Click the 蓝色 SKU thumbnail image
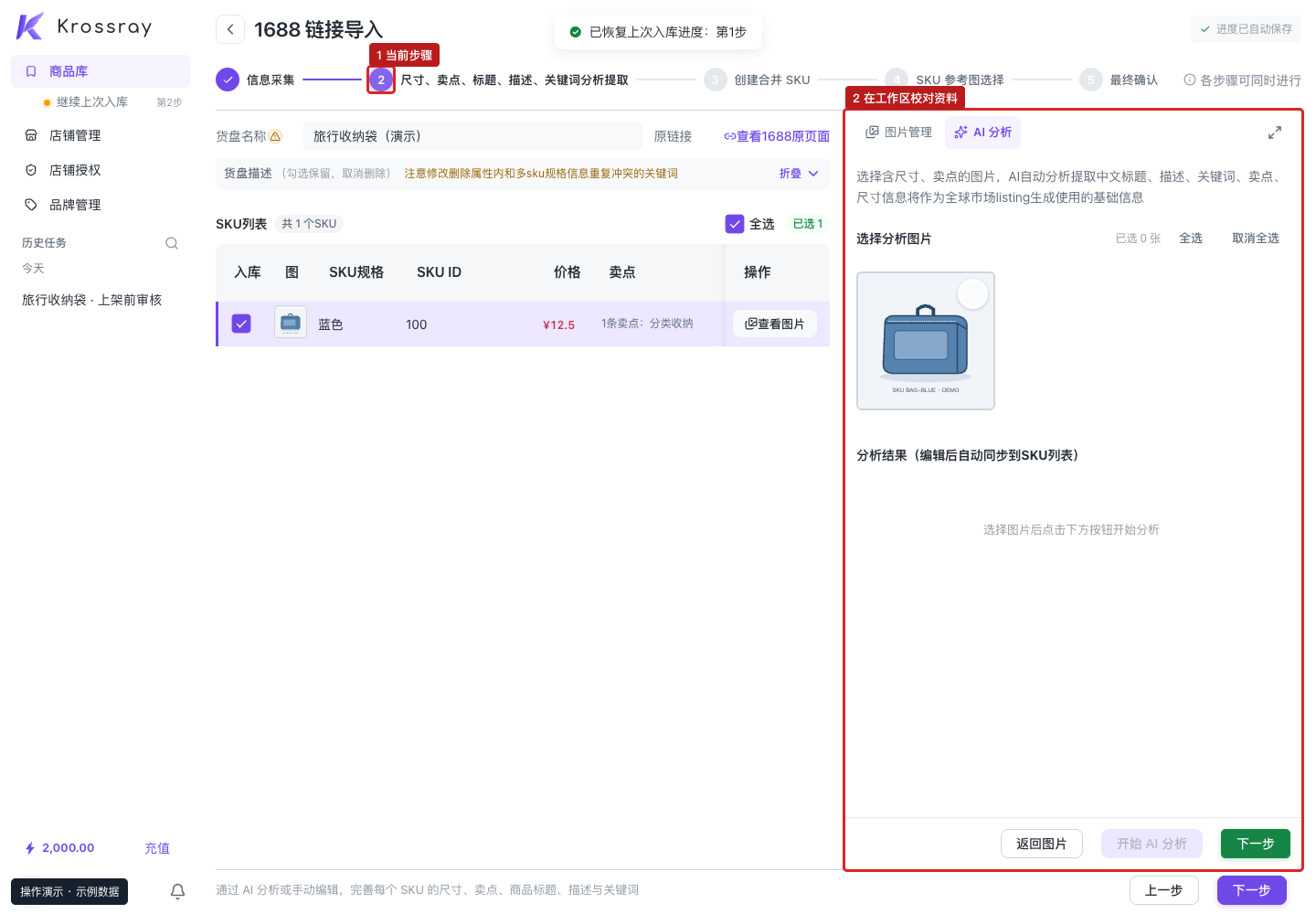Viewport: 1316px width, 914px height. [x=291, y=323]
